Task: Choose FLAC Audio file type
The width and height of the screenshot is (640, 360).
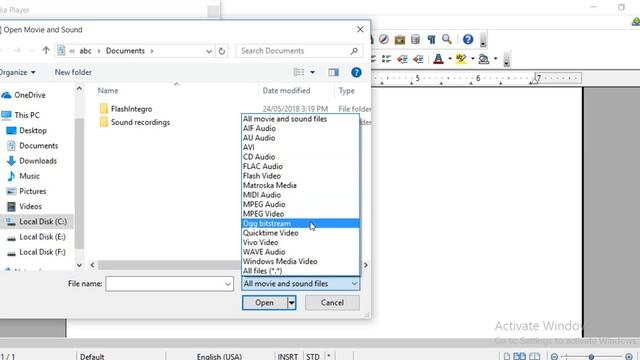Action: 300,166
